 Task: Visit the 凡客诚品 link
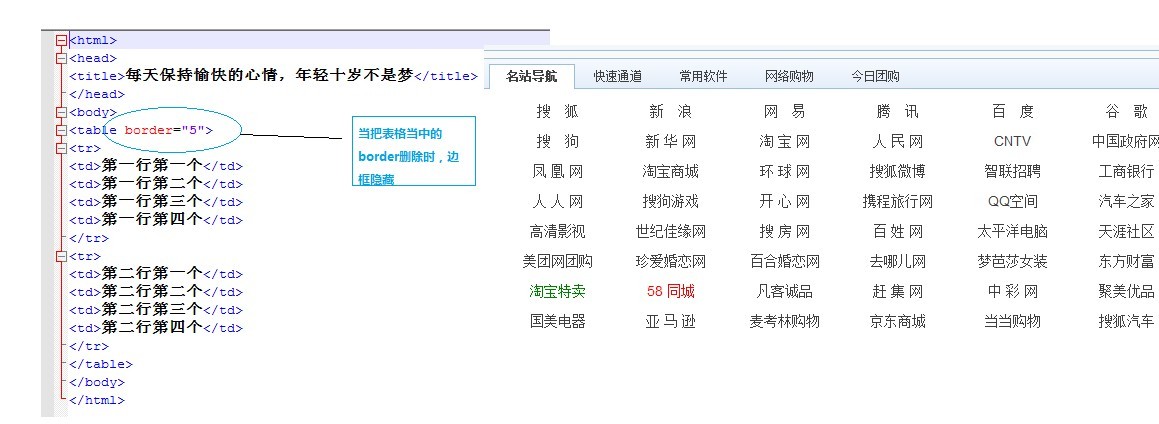(x=784, y=291)
